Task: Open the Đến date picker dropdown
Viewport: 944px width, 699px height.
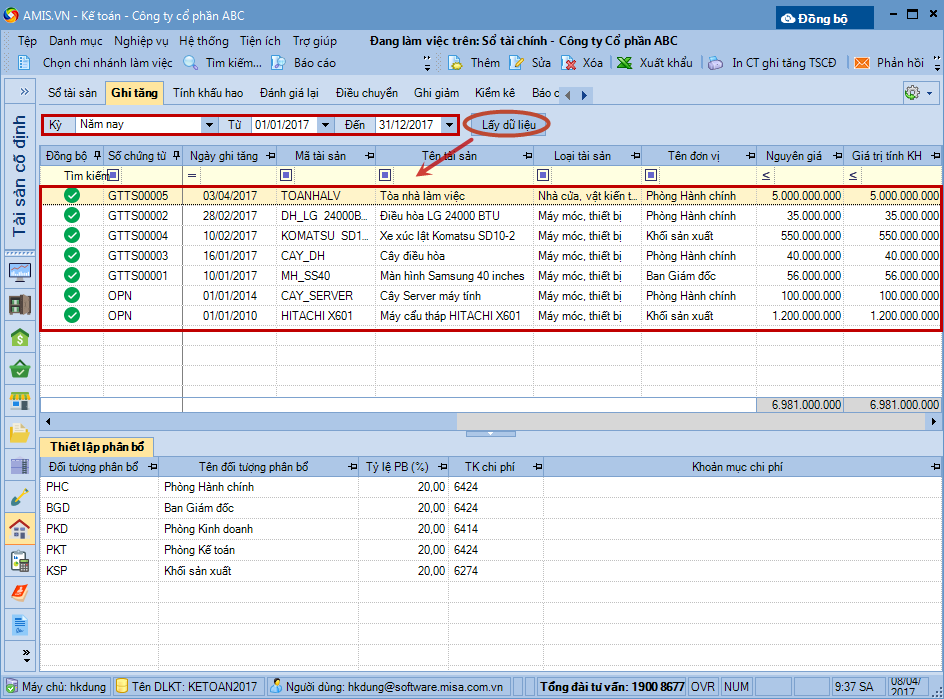Action: [449, 125]
